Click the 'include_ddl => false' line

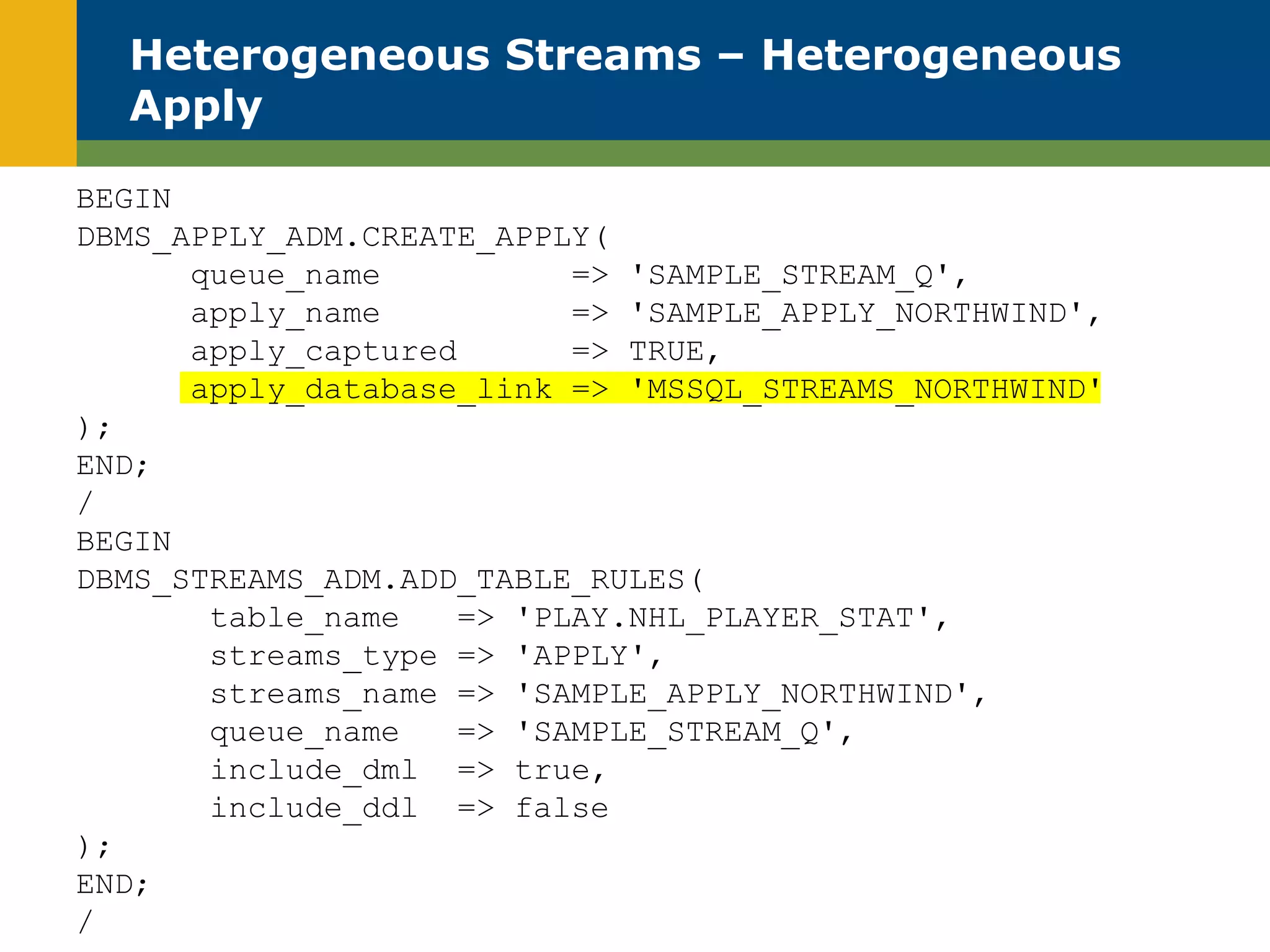pyautogui.click(x=409, y=809)
